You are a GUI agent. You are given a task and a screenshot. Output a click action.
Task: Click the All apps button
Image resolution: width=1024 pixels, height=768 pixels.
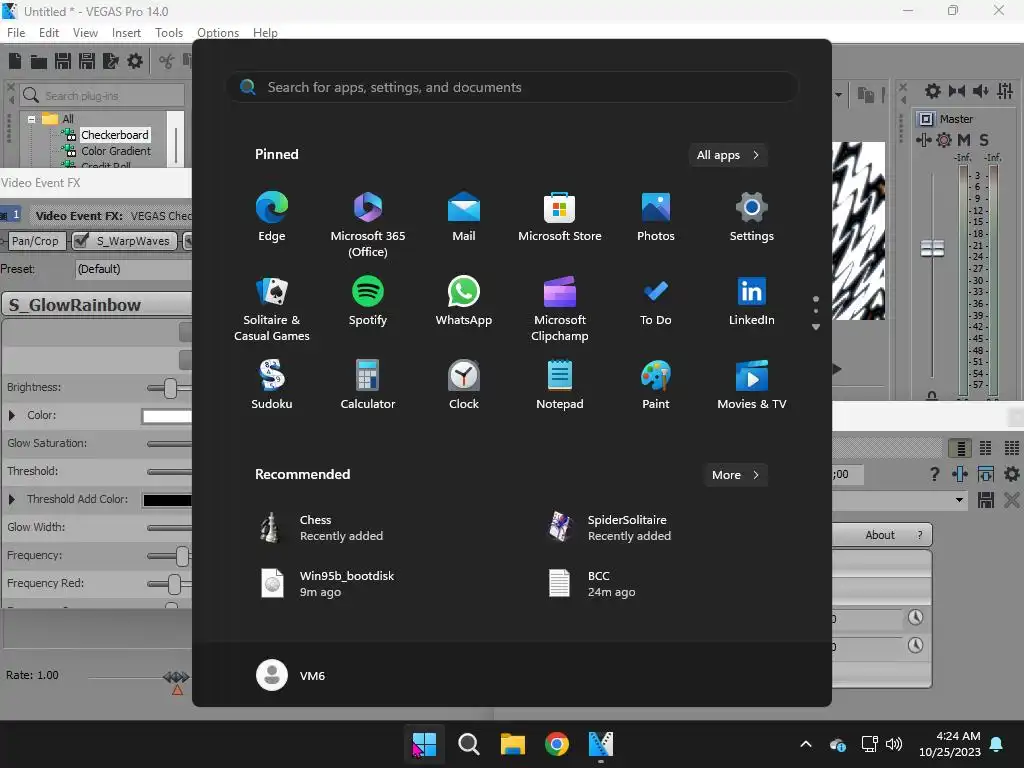click(x=728, y=155)
